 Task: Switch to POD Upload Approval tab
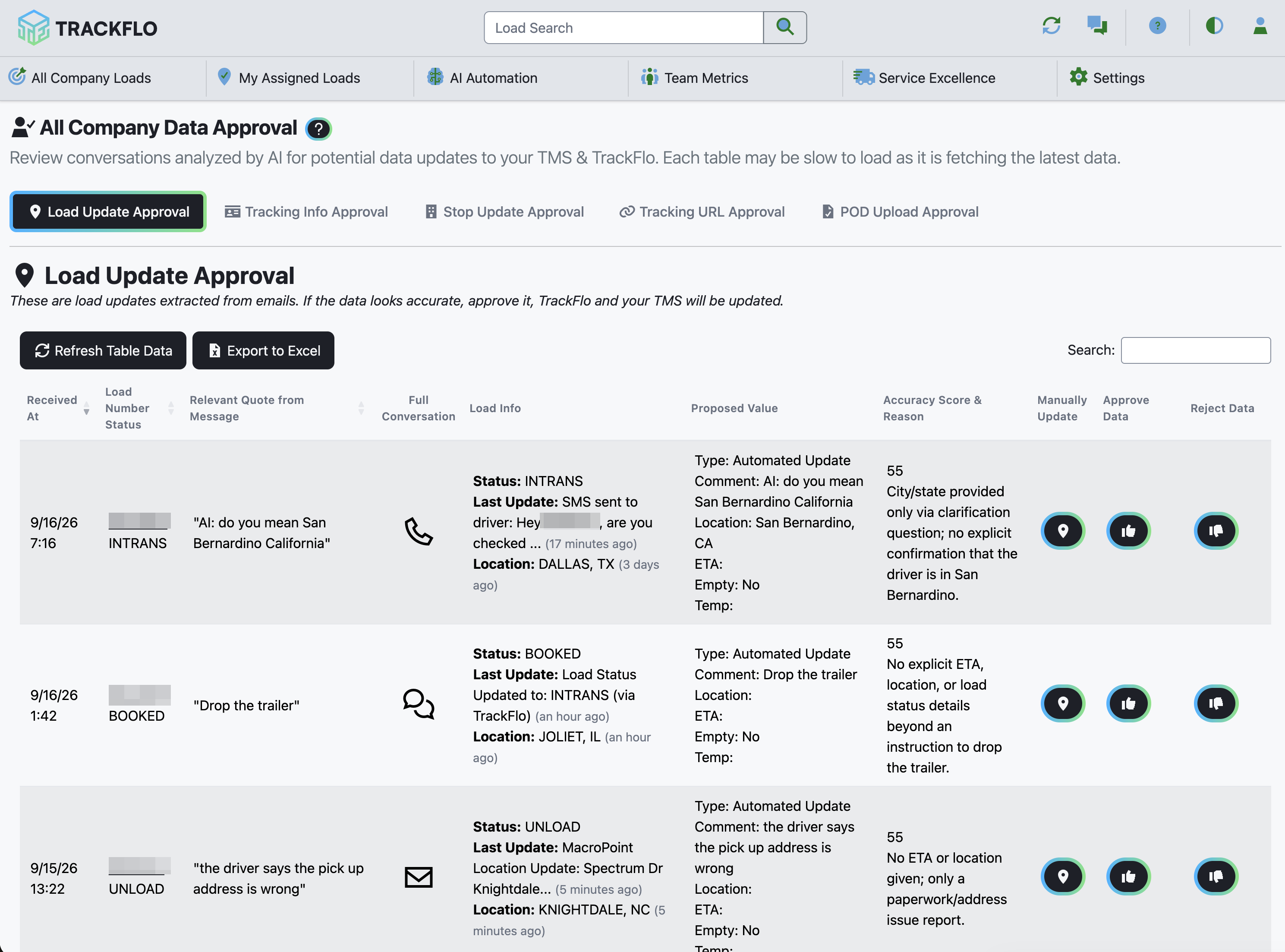tap(900, 211)
